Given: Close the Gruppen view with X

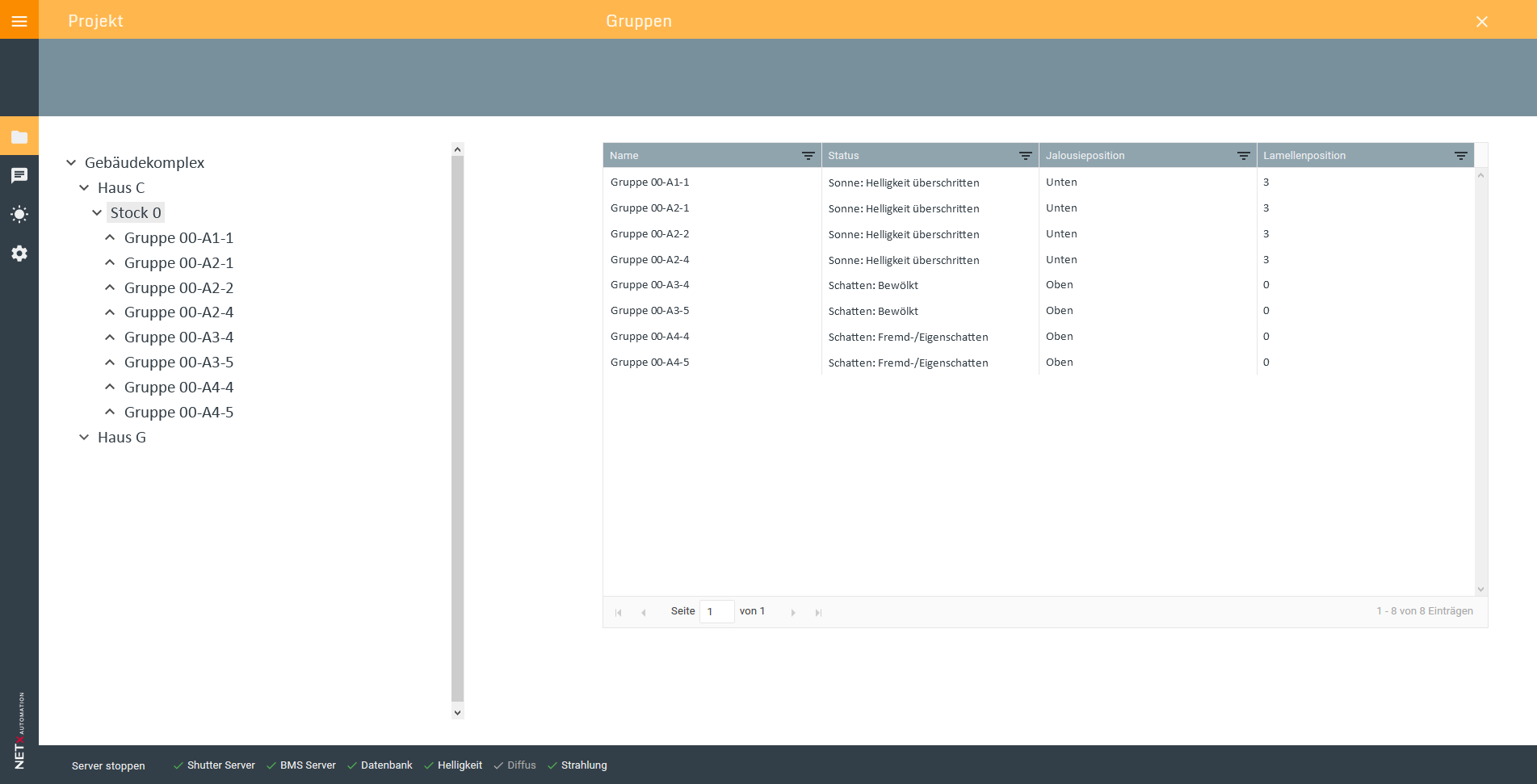Looking at the screenshot, I should [x=1482, y=22].
